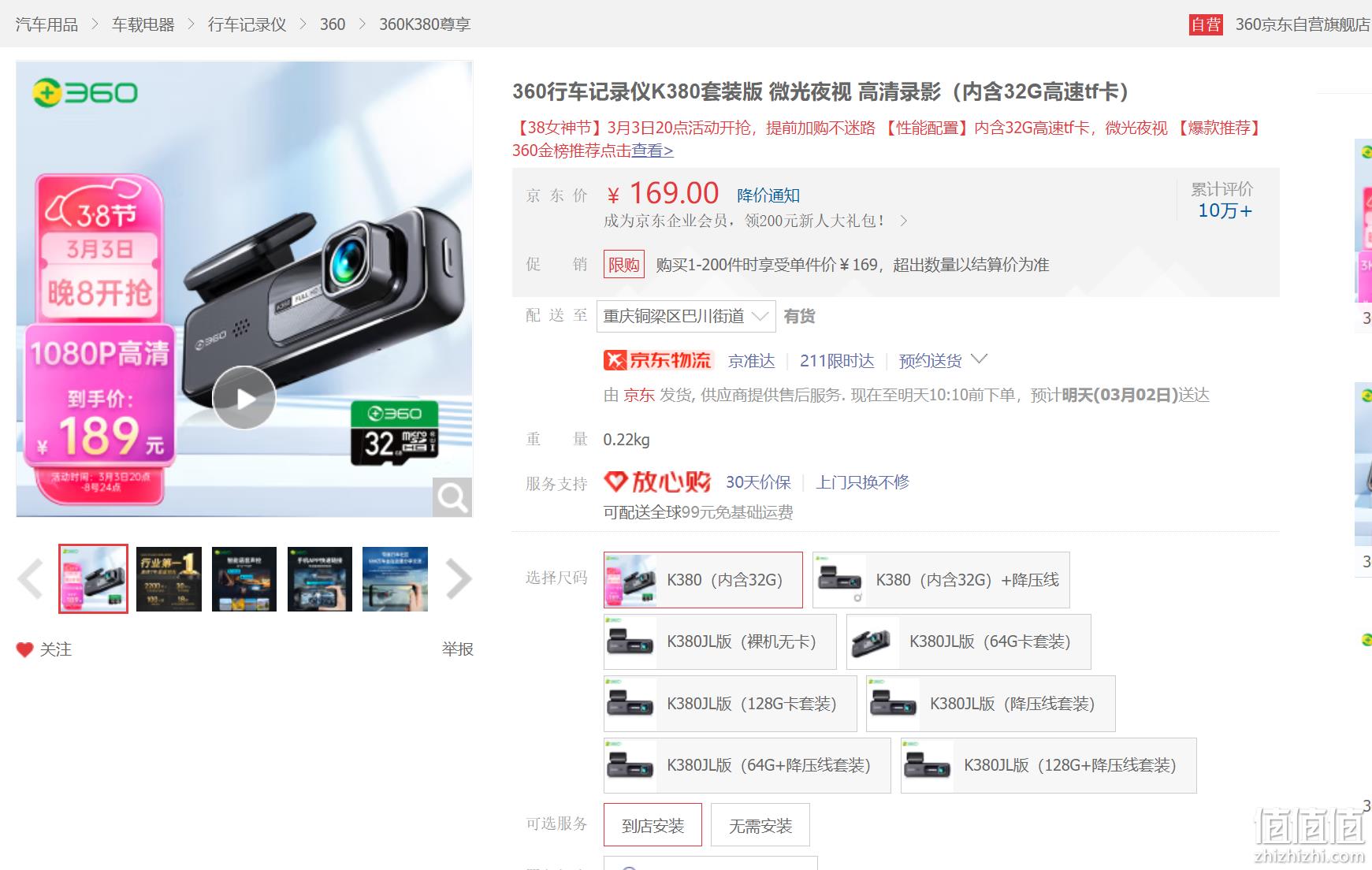The width and height of the screenshot is (1372, 870).
Task: Click the 限购 purchase limit tag
Action: click(624, 265)
